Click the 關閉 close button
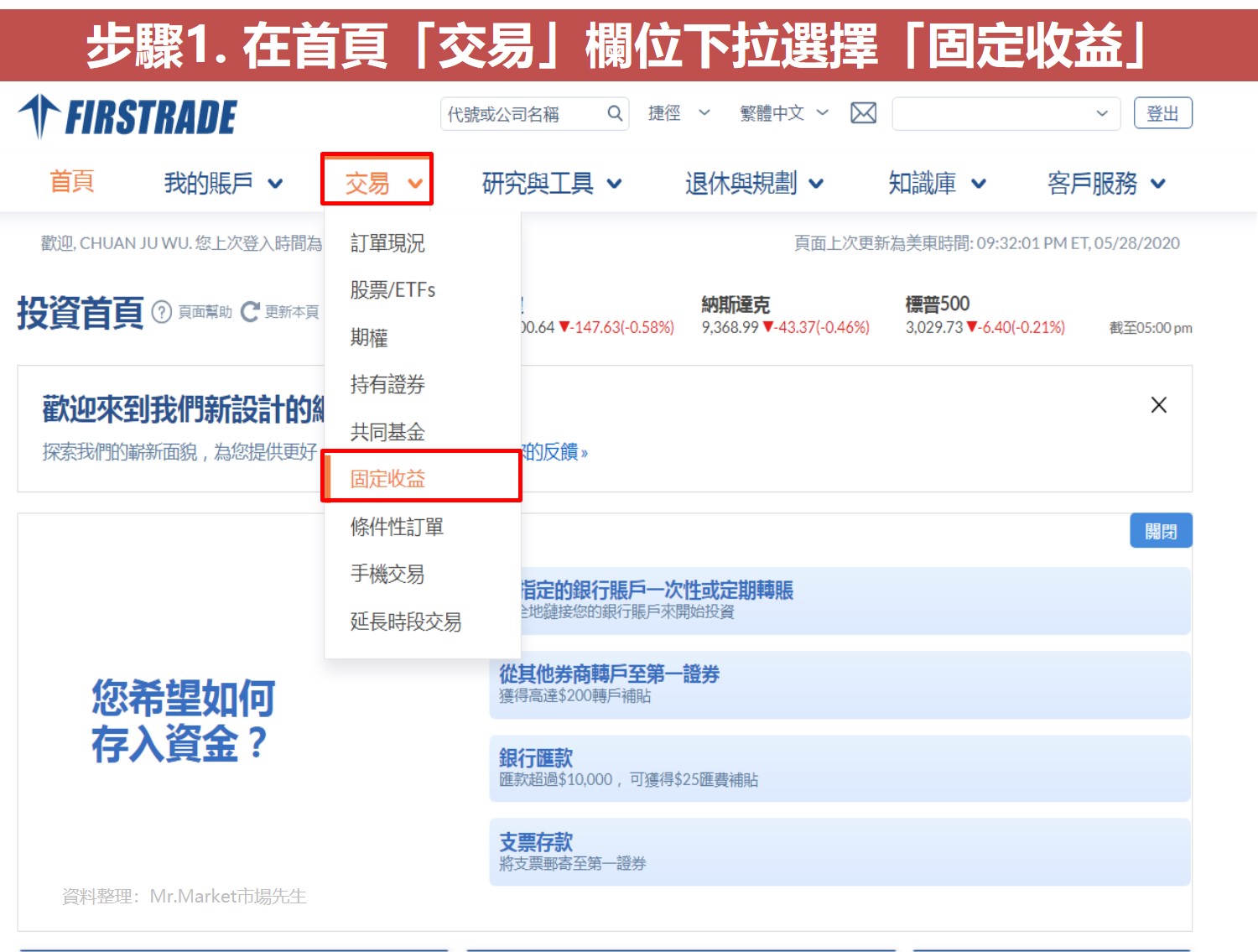 pos(1161,531)
